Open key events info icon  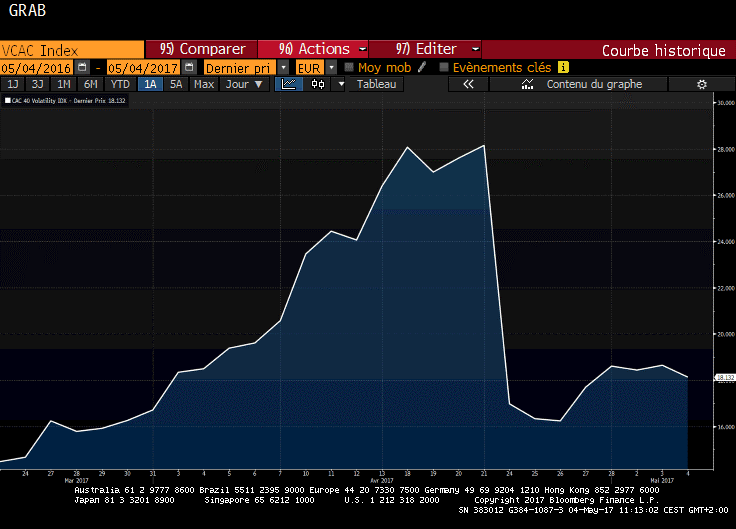pyautogui.click(x=563, y=68)
